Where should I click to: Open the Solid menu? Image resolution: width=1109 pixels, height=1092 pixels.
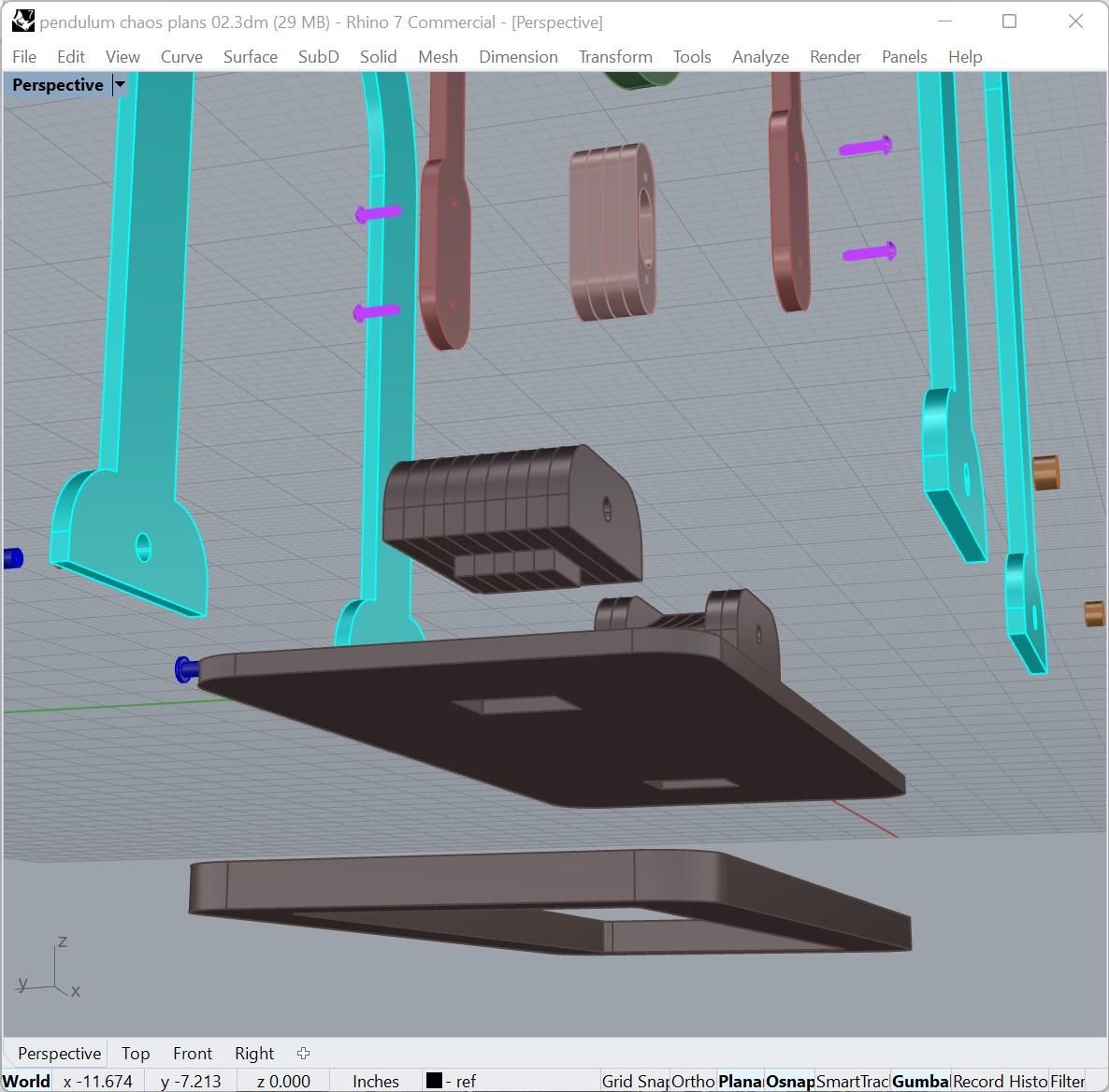(378, 57)
